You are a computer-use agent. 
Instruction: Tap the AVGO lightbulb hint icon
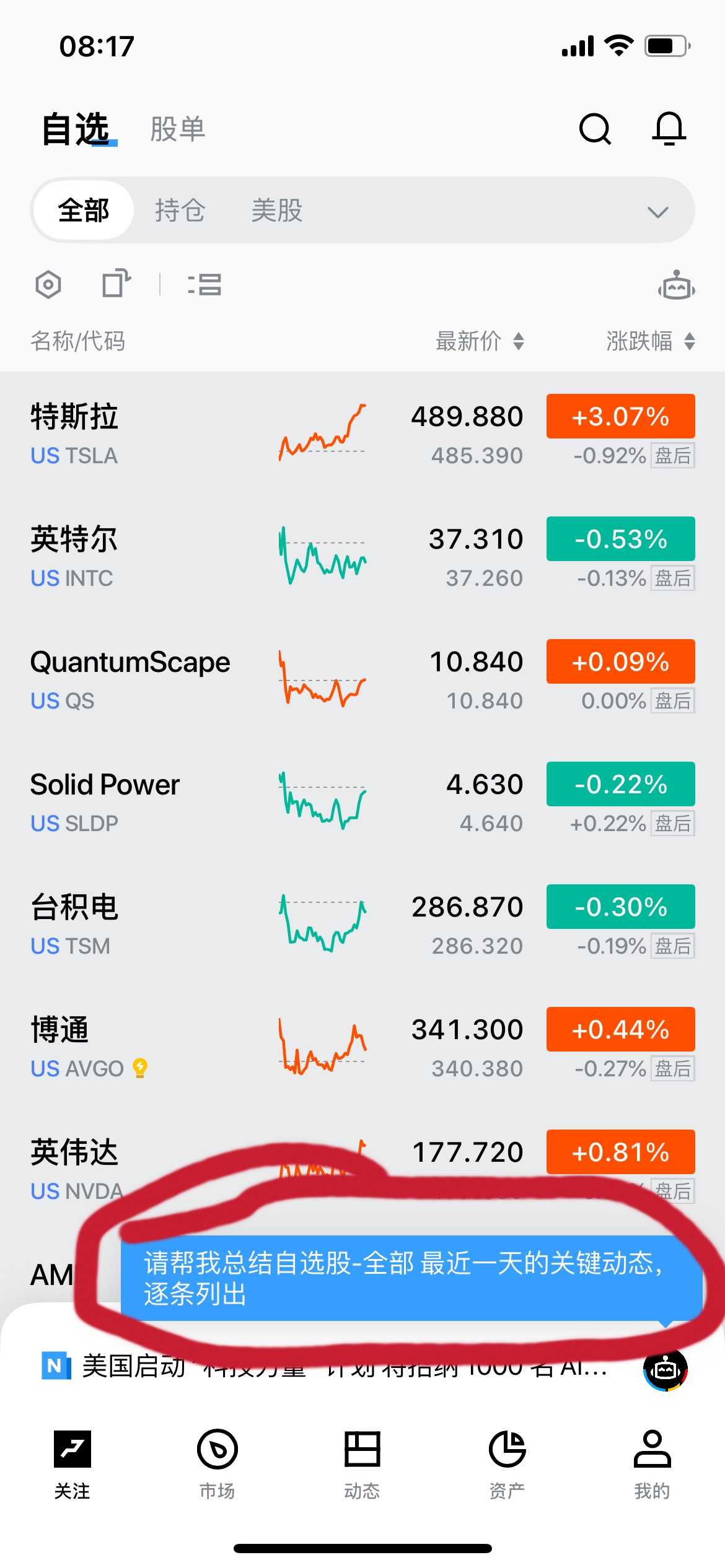coord(141,1068)
